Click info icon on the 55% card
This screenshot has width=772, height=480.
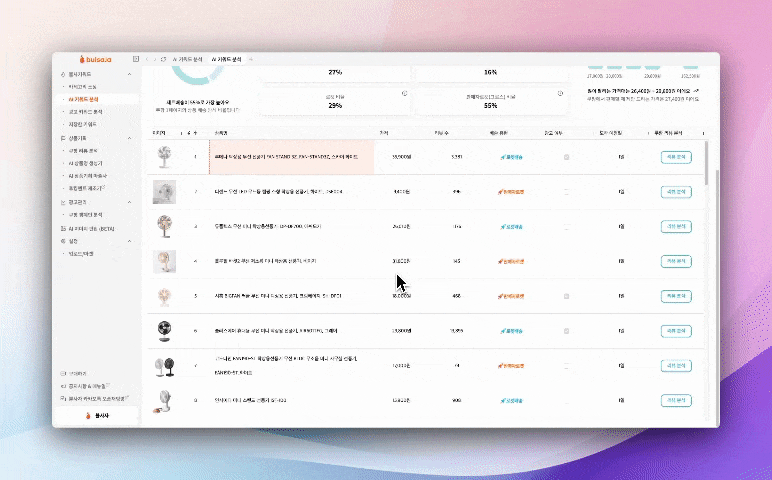pyautogui.click(x=560, y=94)
